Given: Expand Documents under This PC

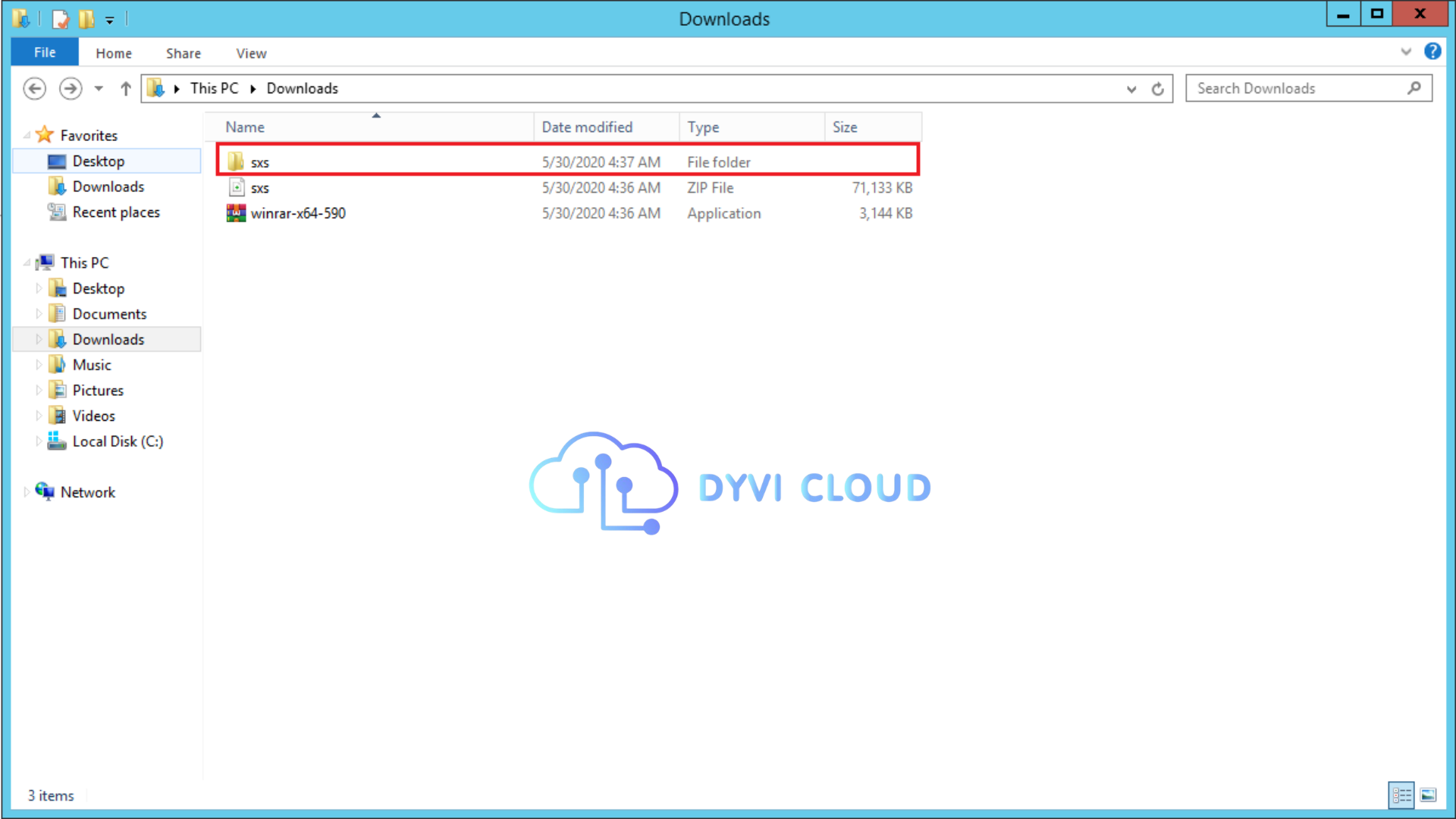Looking at the screenshot, I should 39,314.
